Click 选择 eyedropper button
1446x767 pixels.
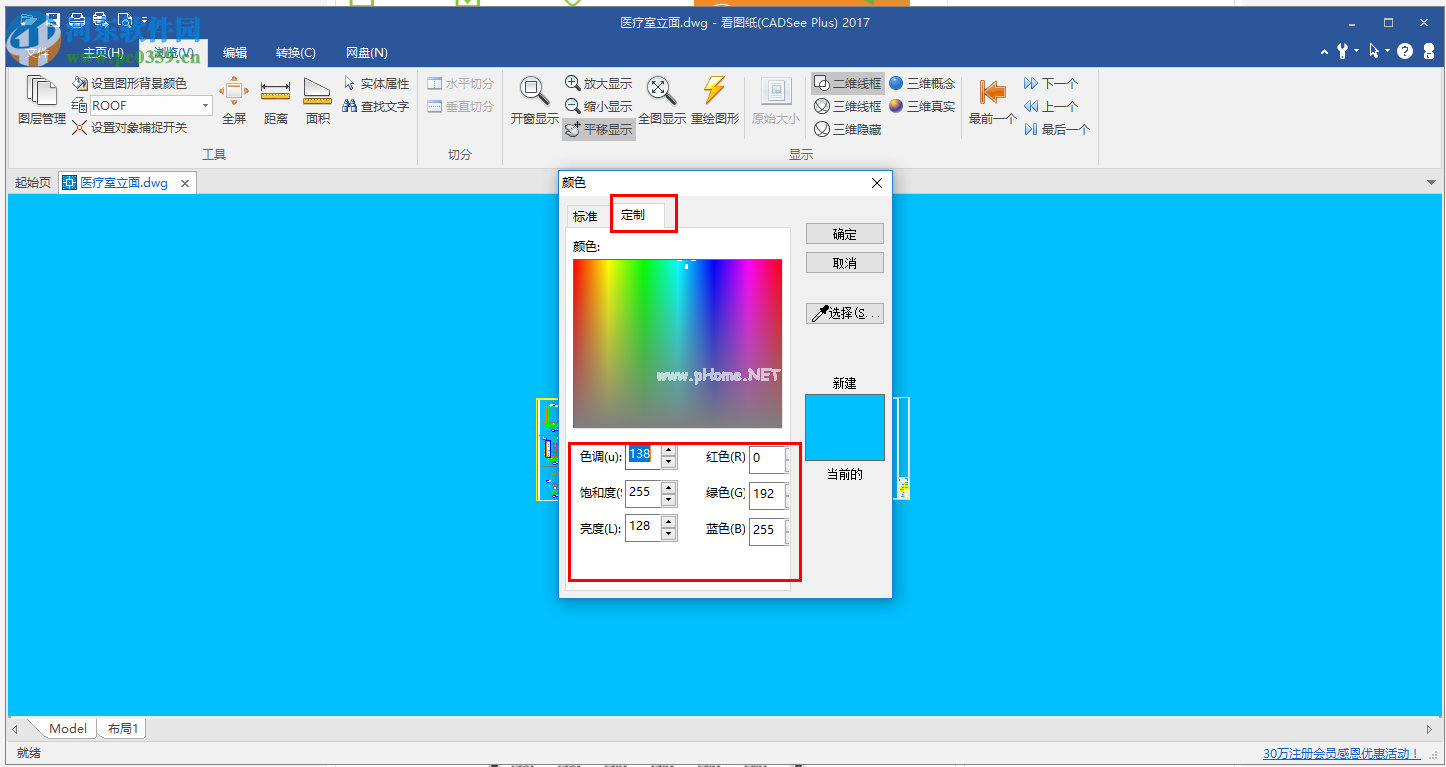coord(845,313)
